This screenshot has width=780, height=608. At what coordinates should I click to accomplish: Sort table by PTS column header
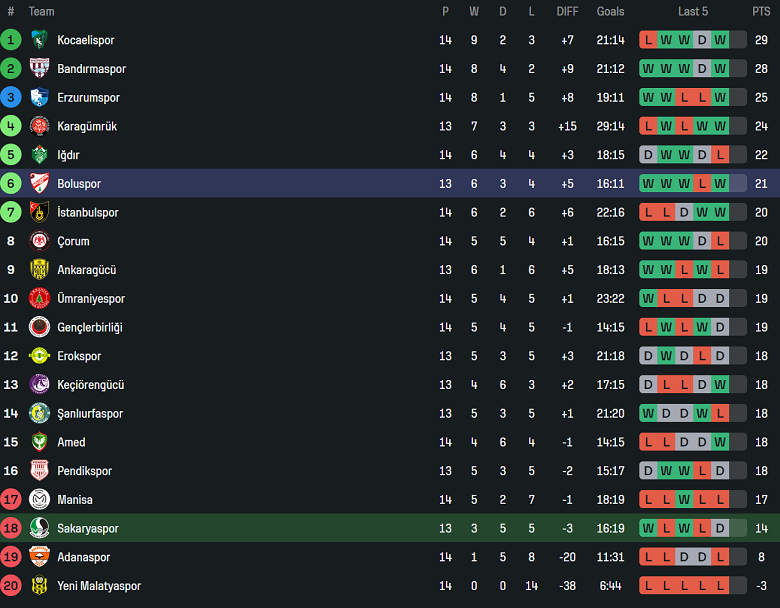click(761, 12)
